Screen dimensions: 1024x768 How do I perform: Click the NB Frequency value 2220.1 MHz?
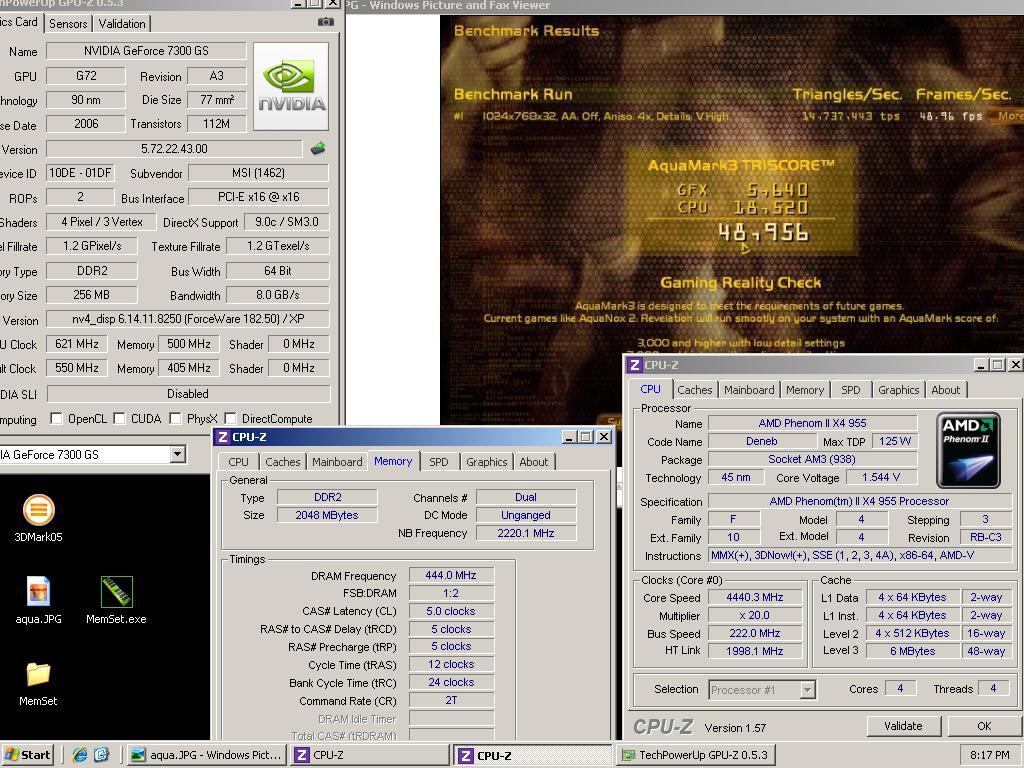(x=526, y=533)
